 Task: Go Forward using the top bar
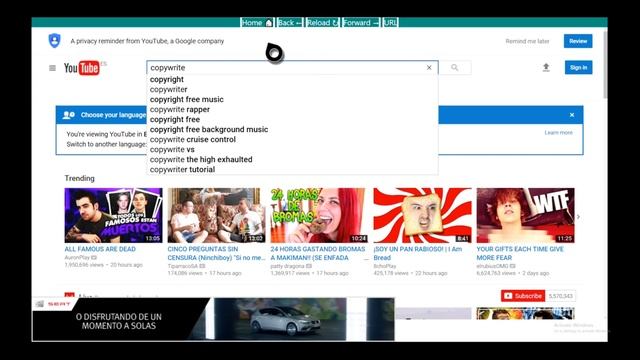pos(361,22)
